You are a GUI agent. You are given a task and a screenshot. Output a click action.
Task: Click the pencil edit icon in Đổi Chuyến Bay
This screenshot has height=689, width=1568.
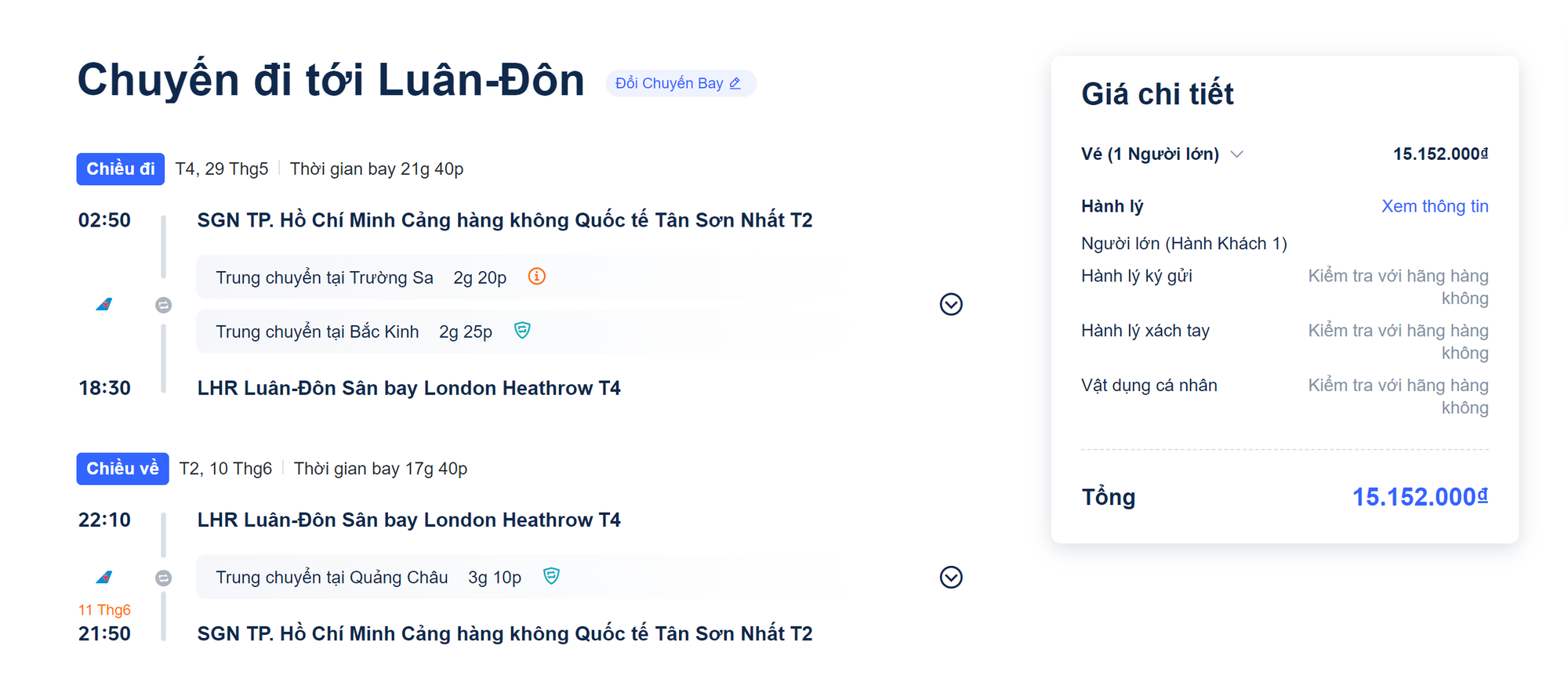(x=735, y=83)
